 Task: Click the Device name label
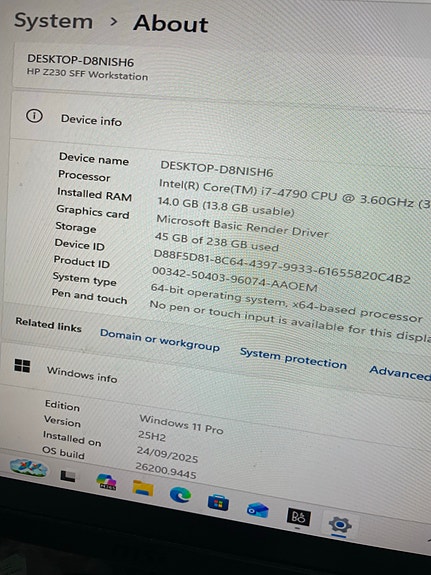pyautogui.click(x=94, y=159)
